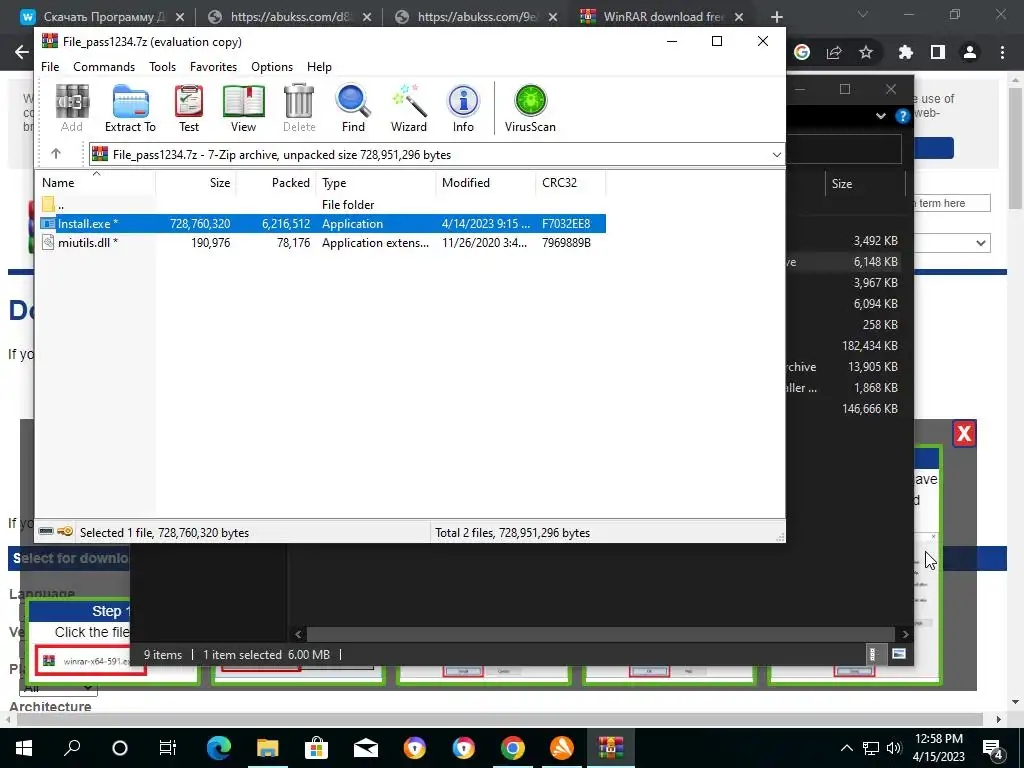Open a new Chrome tab
Screen dimensions: 1024x768
pyautogui.click(x=776, y=17)
